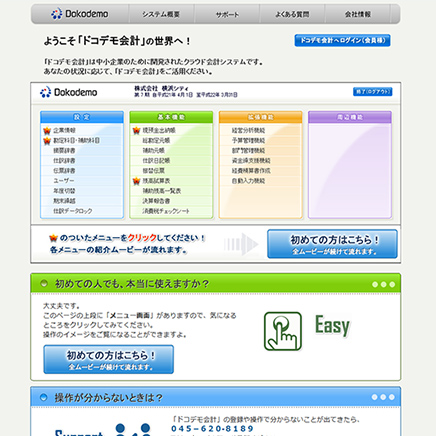Click the Dokodemo logo inside the menu panel
Image resolution: width=436 pixels, height=436 pixels.
68,92
